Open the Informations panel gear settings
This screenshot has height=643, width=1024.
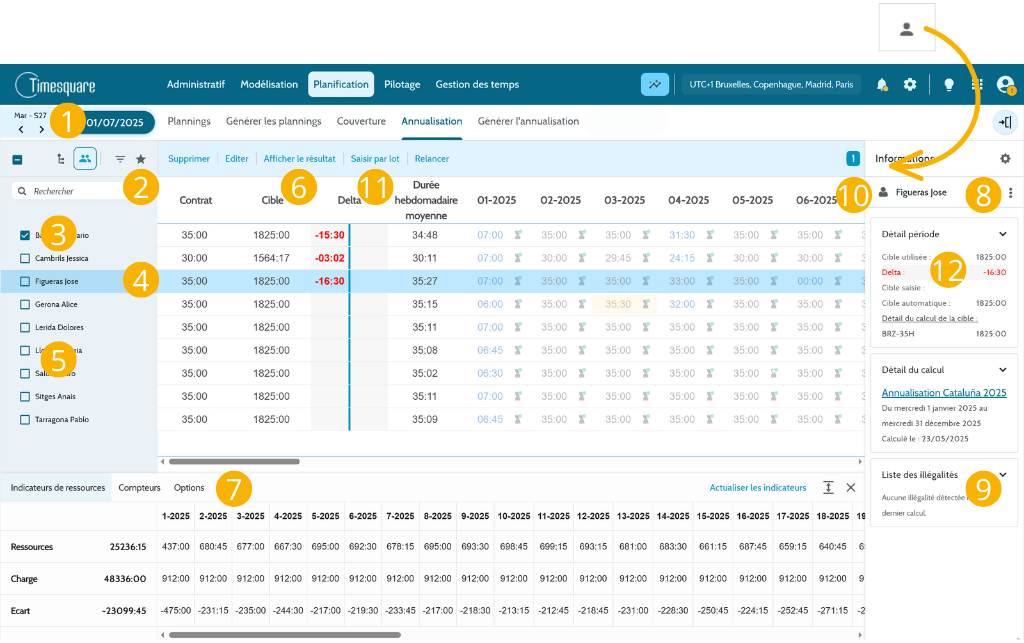click(x=1005, y=159)
